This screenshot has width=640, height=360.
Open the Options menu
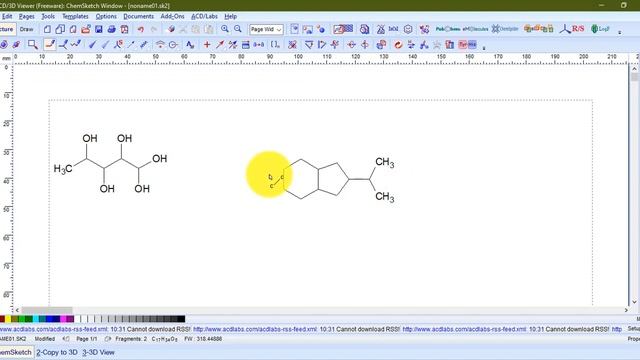[x=106, y=16]
